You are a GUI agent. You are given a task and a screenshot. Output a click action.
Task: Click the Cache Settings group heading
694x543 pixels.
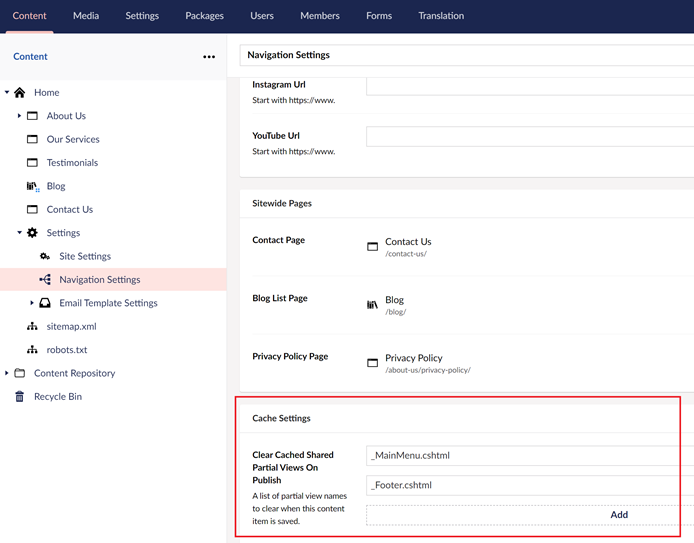point(281,418)
